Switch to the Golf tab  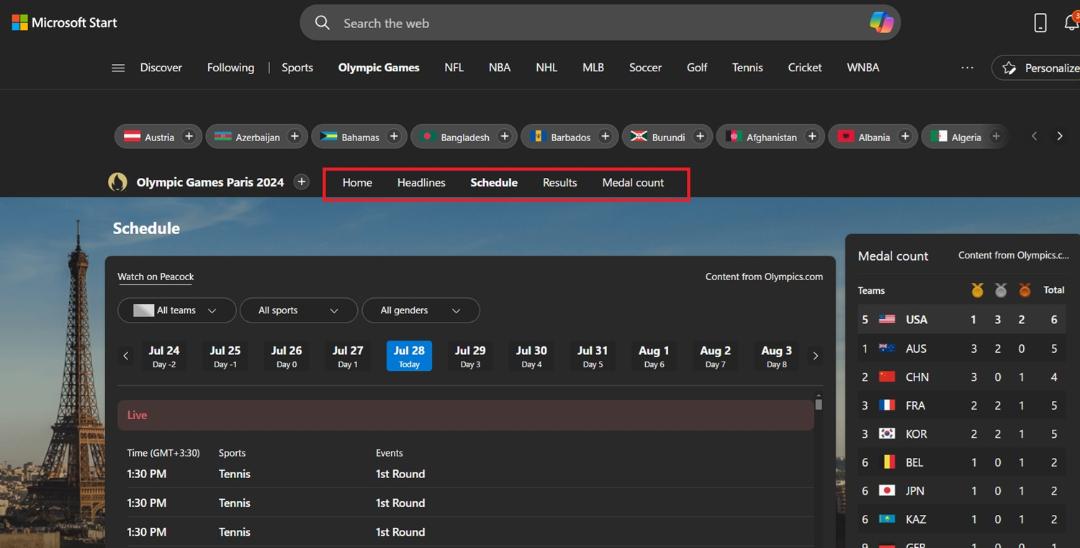point(697,67)
